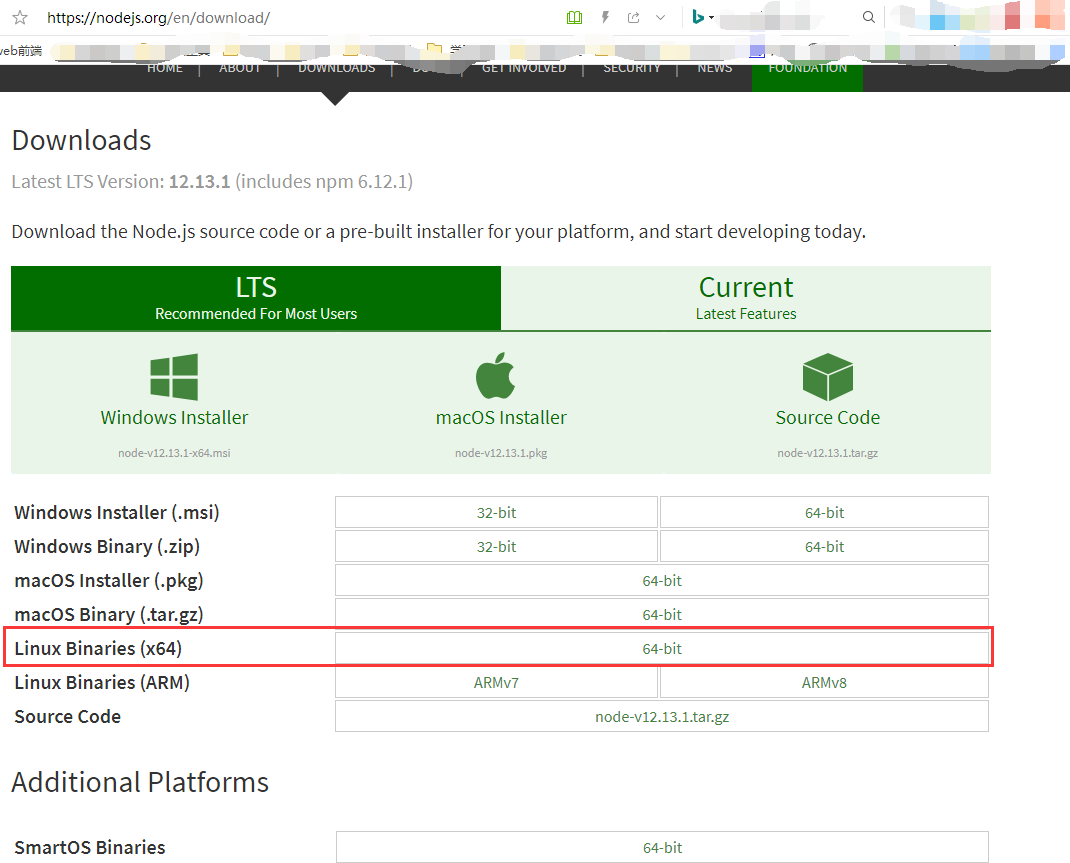This screenshot has height=863, width=1070.
Task: Click the Source Code link under cube
Action: pyautogui.click(x=828, y=418)
